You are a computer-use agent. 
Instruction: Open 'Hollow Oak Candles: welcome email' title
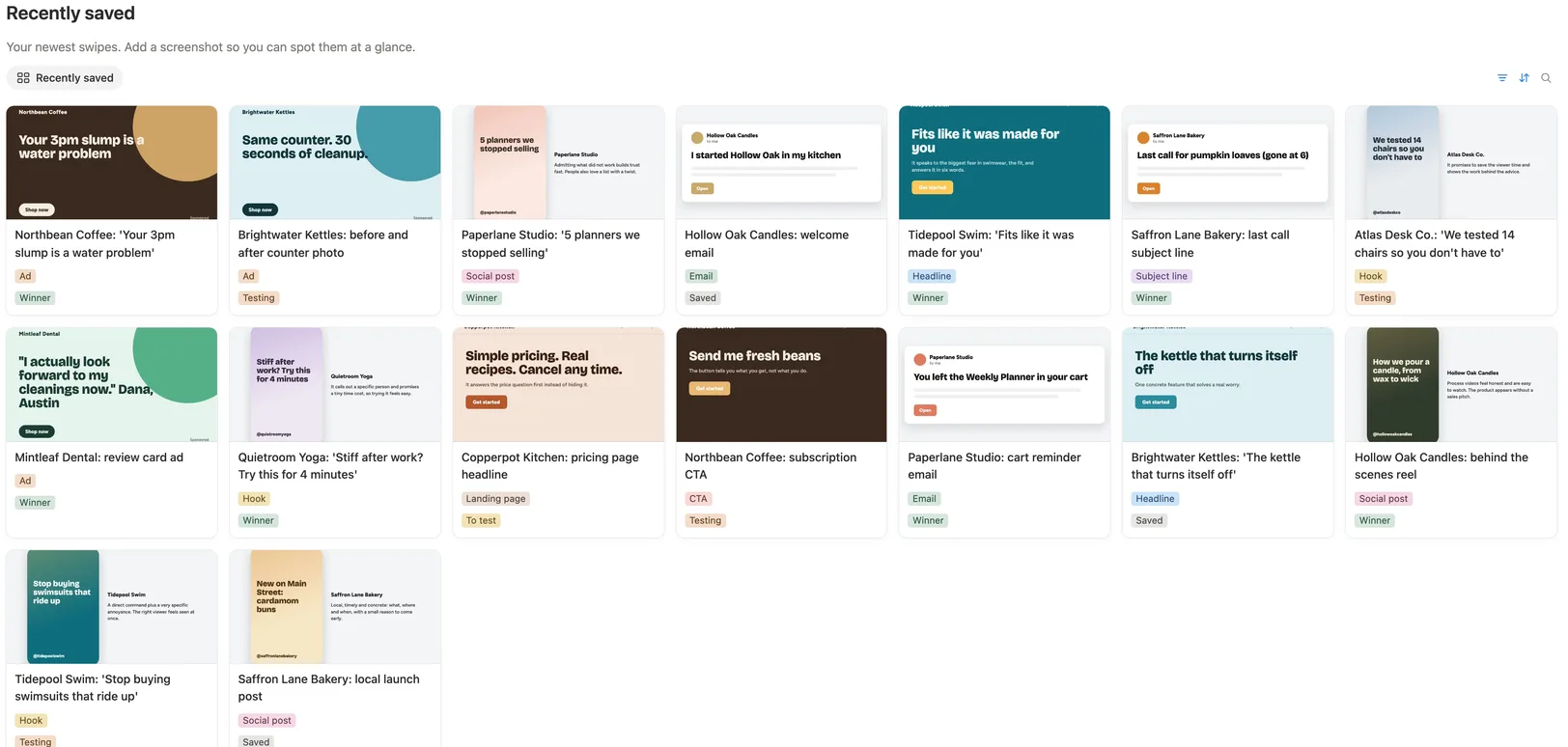tap(767, 244)
